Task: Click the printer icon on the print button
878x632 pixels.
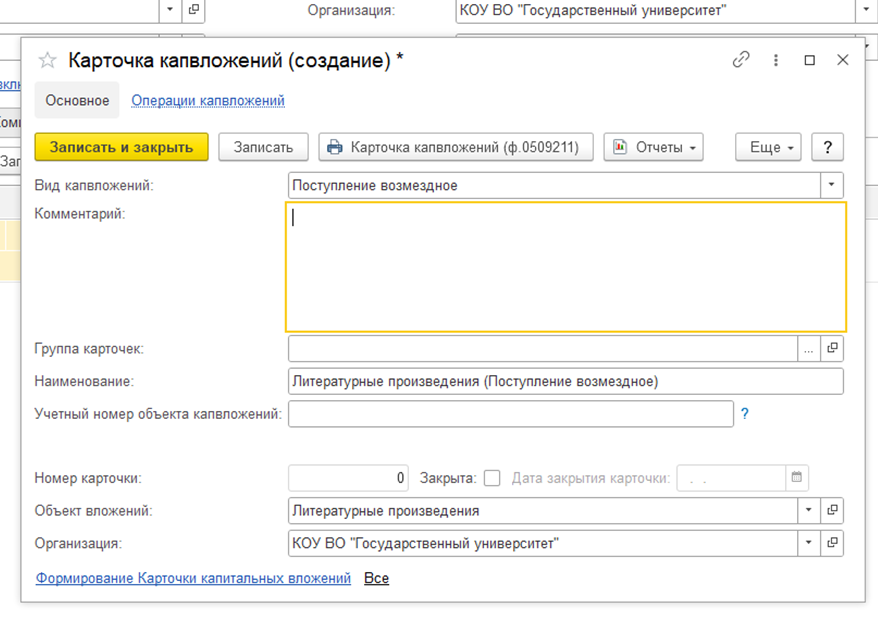Action: click(335, 147)
